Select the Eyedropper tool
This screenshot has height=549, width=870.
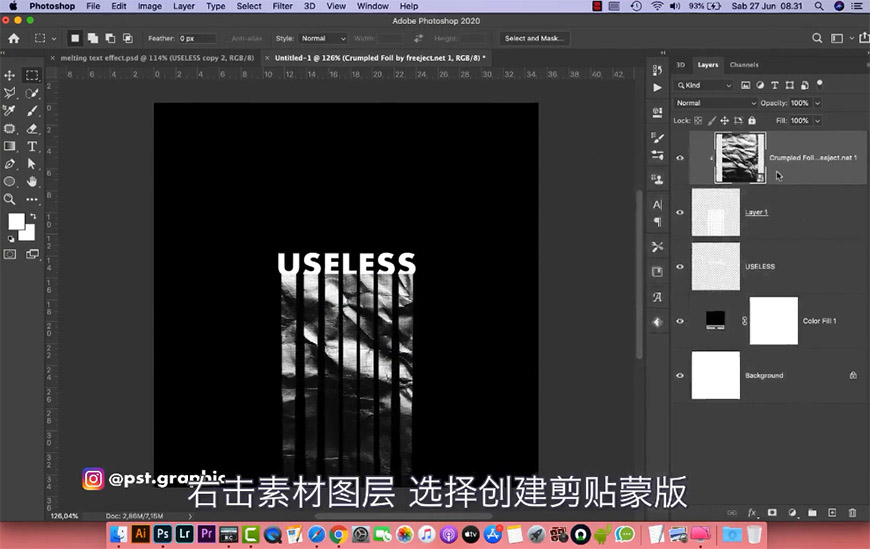coord(9,110)
